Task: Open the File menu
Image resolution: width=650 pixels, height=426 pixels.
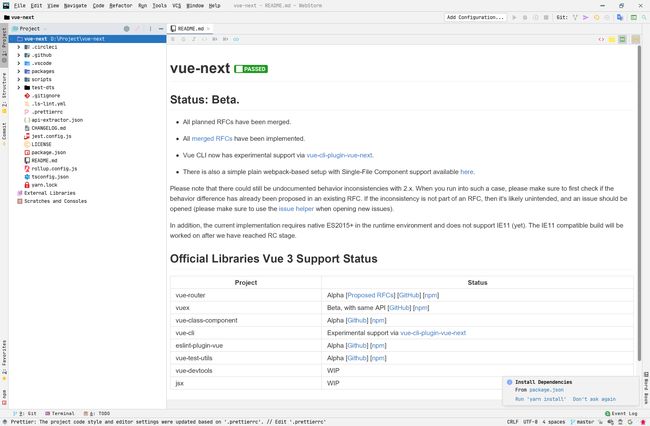Action: click(x=19, y=6)
